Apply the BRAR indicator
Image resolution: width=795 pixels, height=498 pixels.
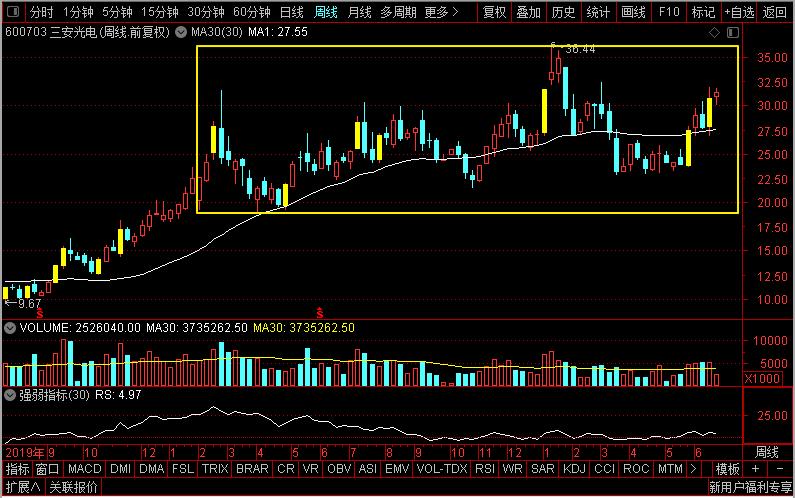(252, 469)
